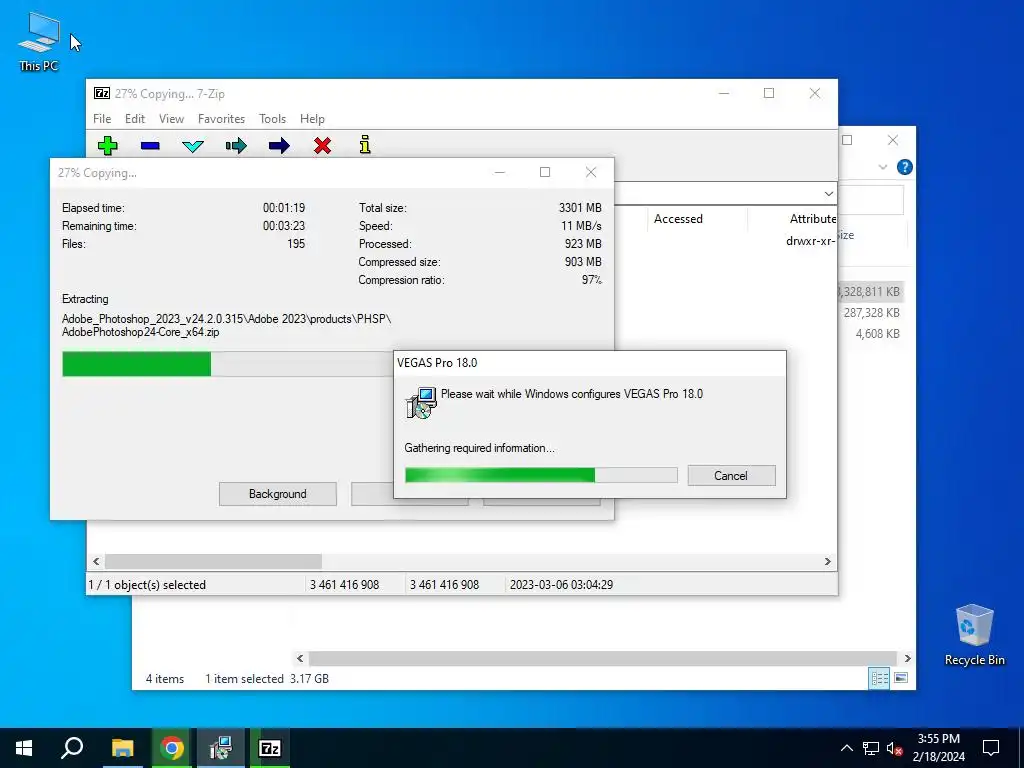Viewport: 1024px width, 768px height.
Task: Switch Explorer to details view icon
Action: tap(879, 678)
